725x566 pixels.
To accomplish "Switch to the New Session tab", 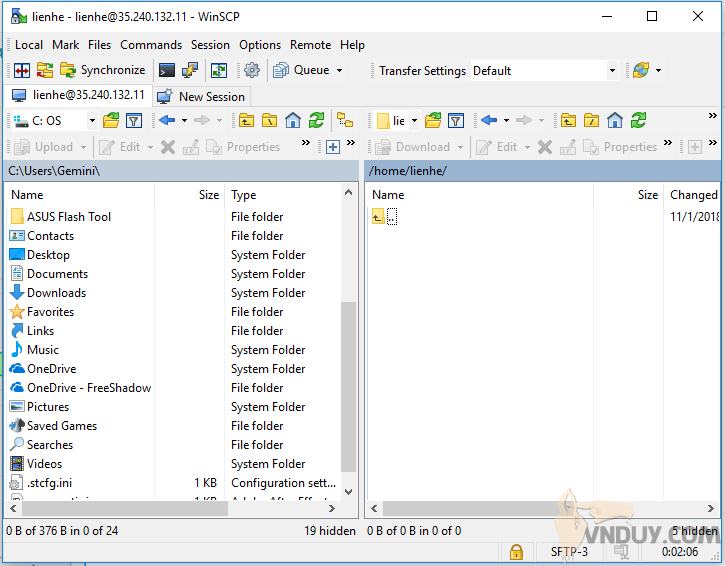I will pyautogui.click(x=201, y=96).
